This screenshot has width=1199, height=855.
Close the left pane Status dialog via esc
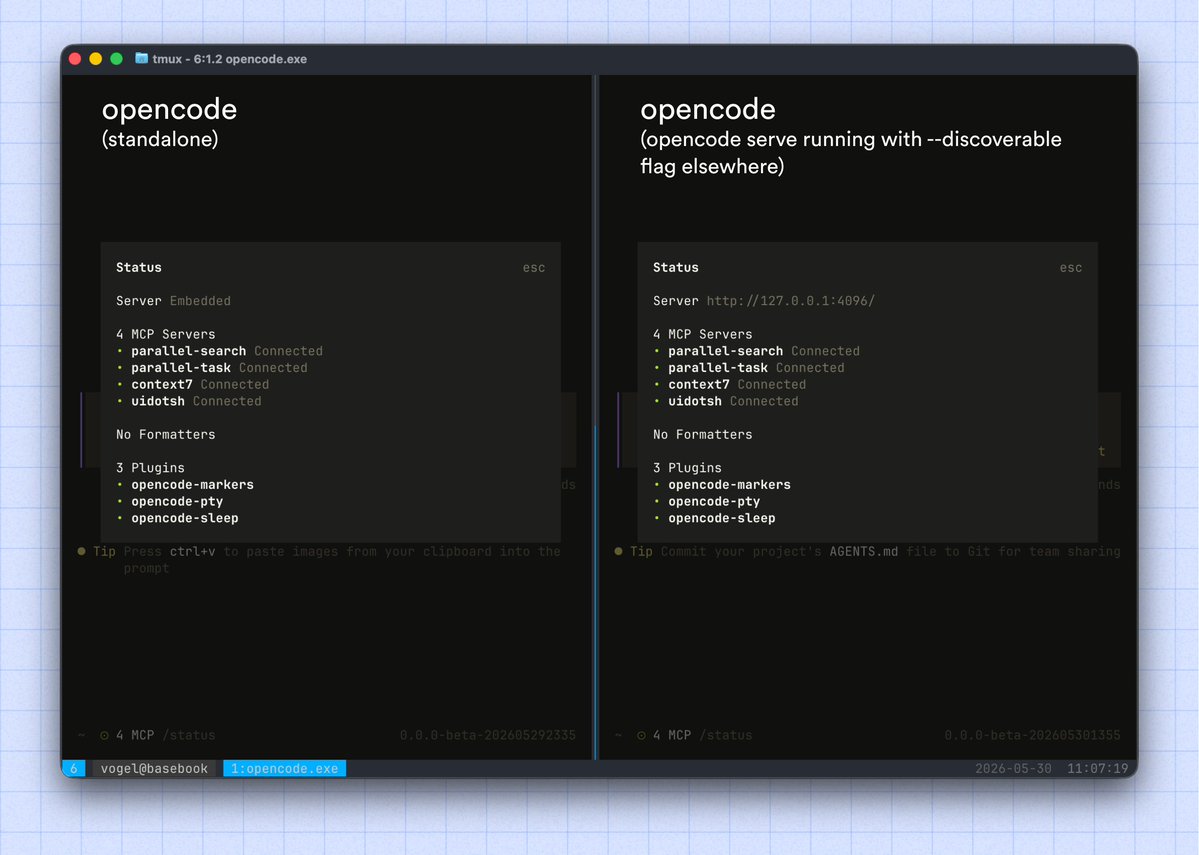pyautogui.click(x=534, y=268)
